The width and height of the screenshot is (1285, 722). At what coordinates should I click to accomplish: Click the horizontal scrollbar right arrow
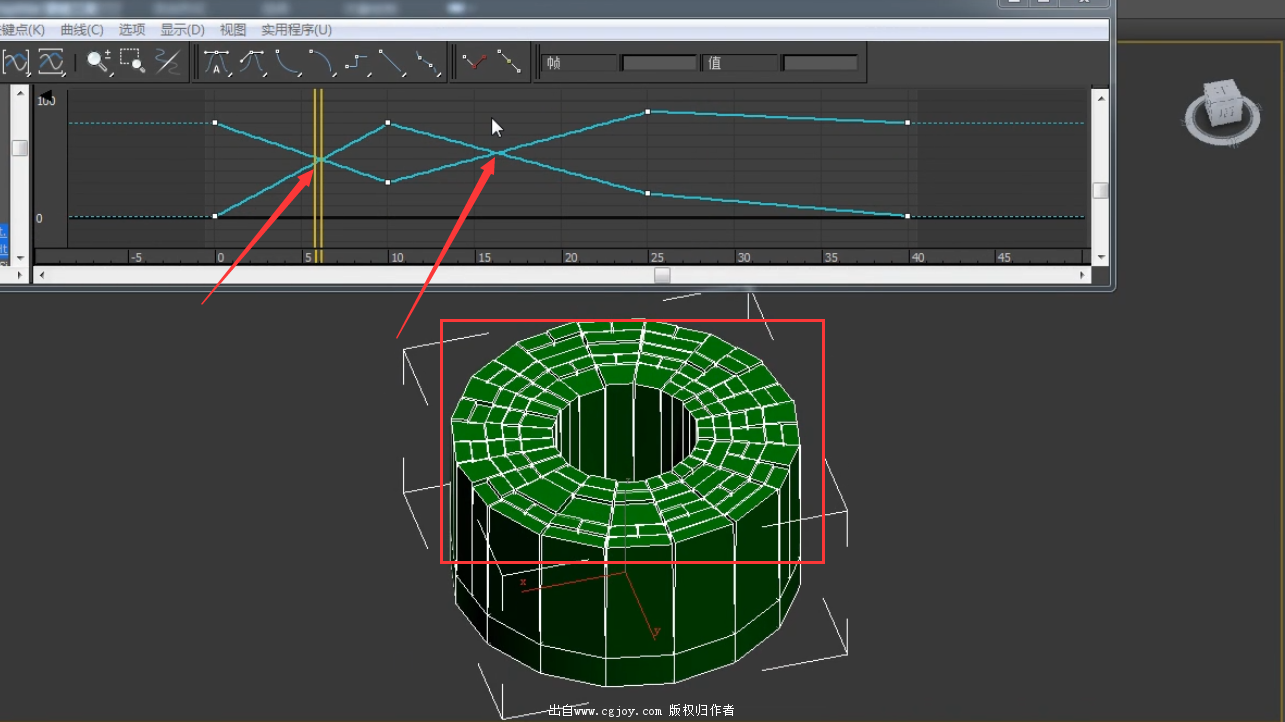coord(1083,275)
